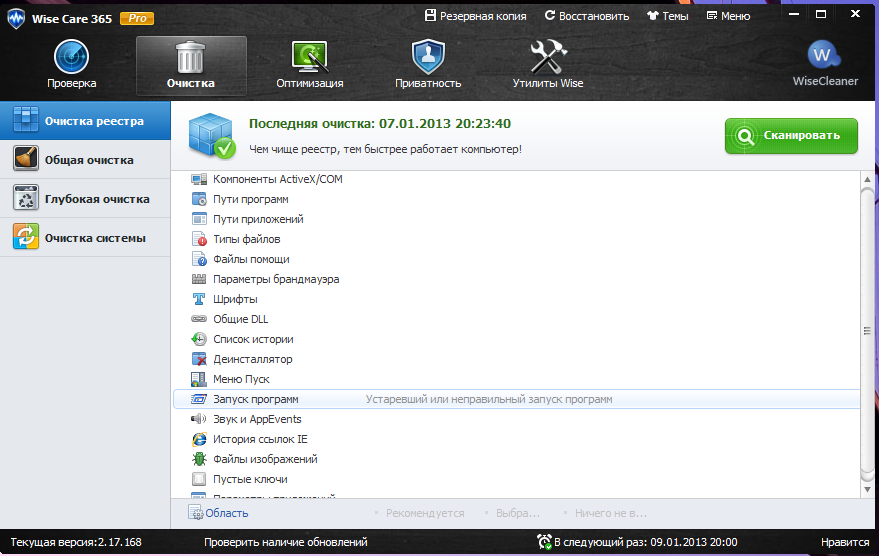
Task: Click the Типы файлов row icon
Action: [199, 239]
